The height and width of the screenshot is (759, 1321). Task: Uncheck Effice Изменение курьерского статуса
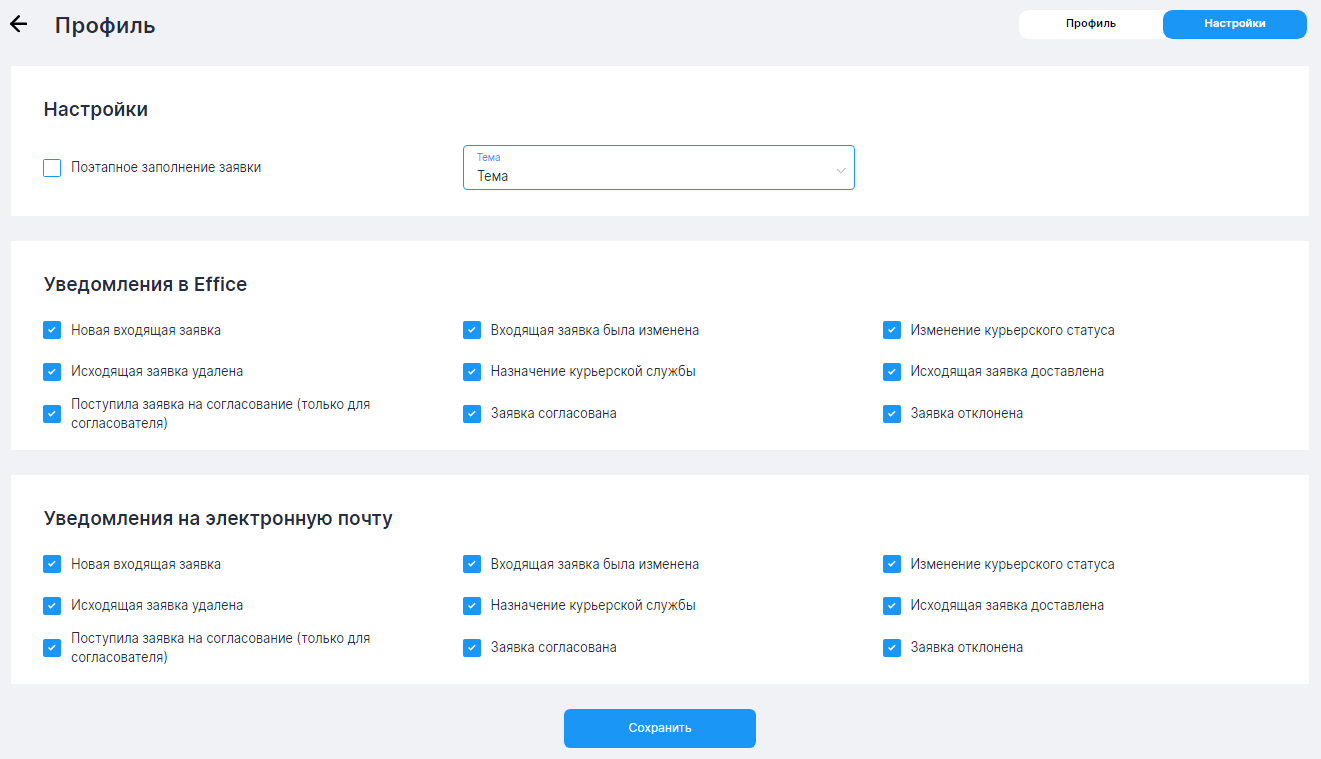[x=892, y=330]
